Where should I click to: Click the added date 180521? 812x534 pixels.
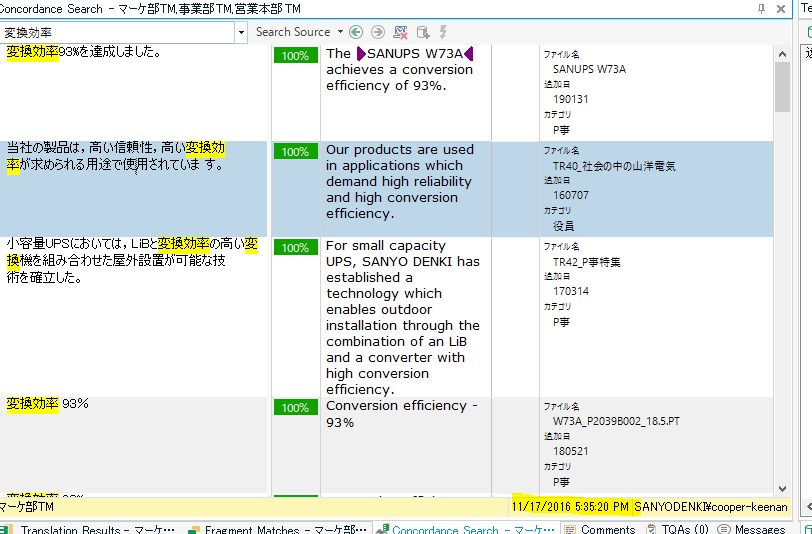[571, 451]
